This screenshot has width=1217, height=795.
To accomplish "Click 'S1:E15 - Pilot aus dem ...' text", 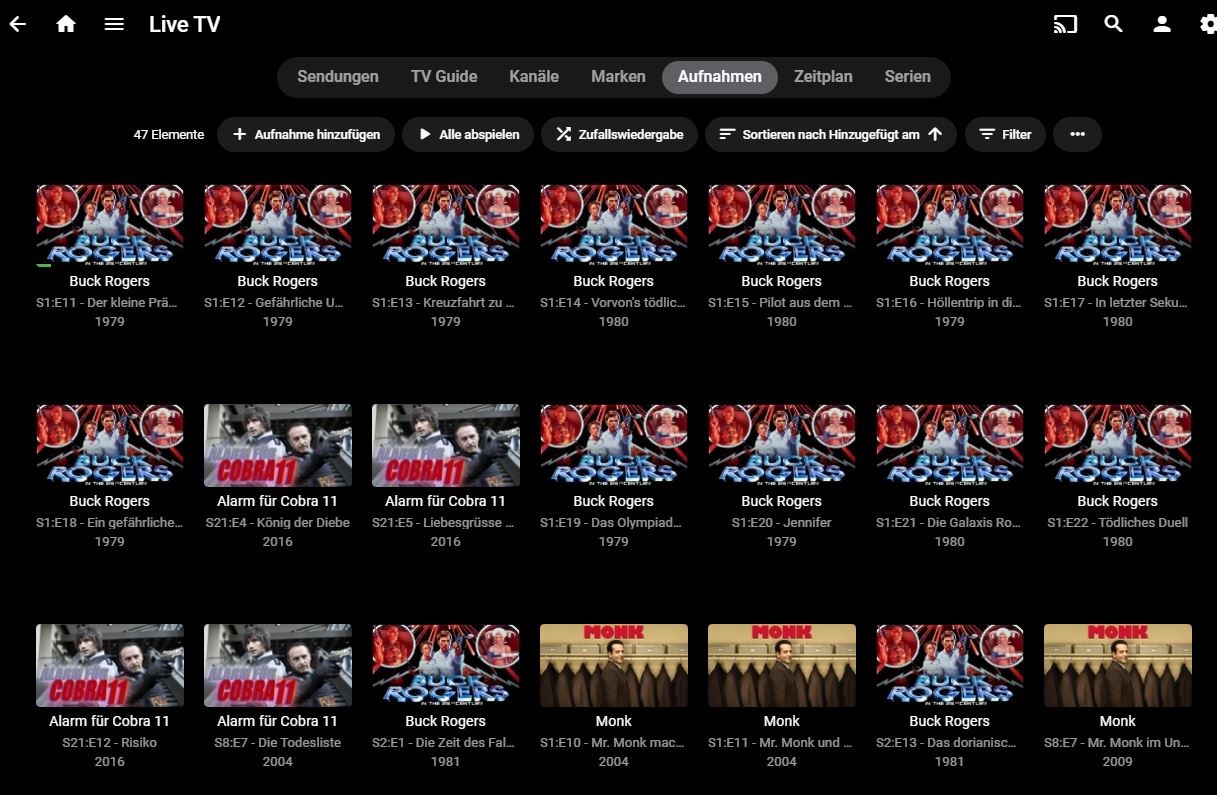I will [x=782, y=302].
